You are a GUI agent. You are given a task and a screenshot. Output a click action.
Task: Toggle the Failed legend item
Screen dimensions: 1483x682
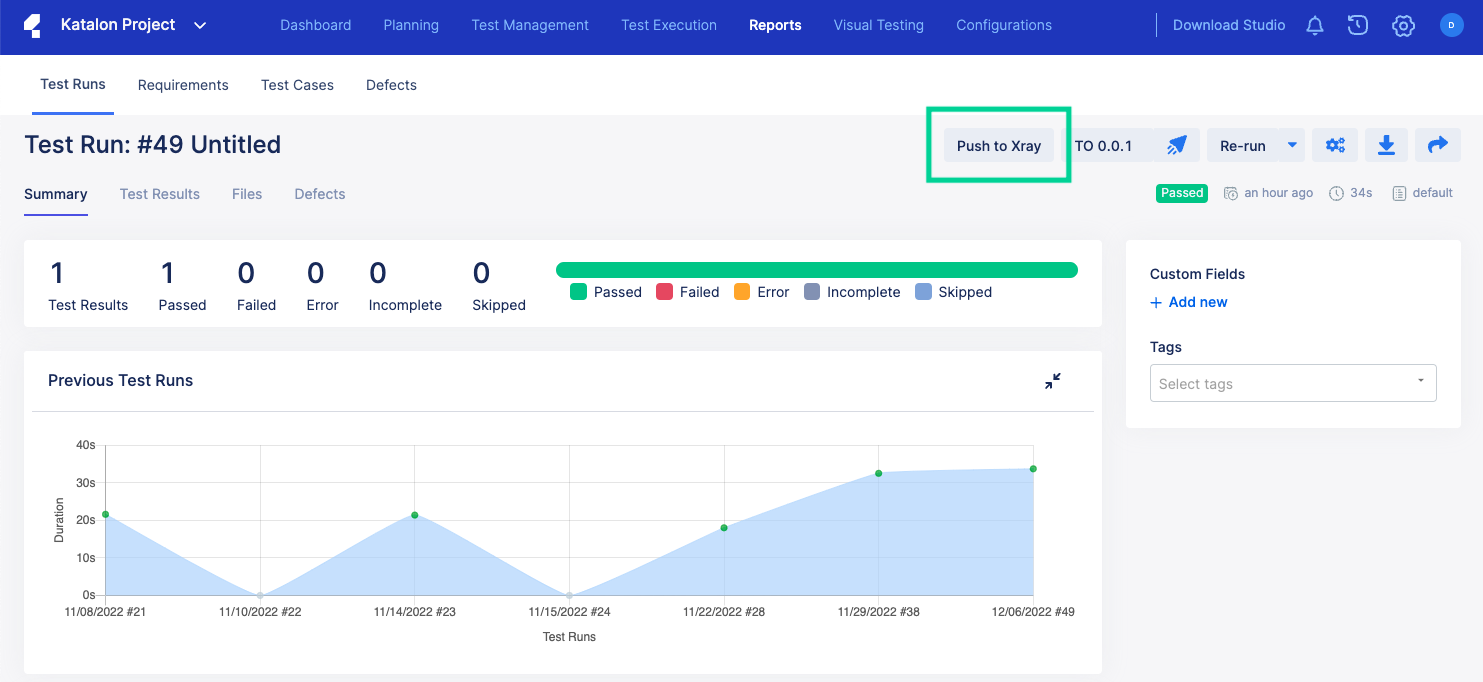[688, 292]
